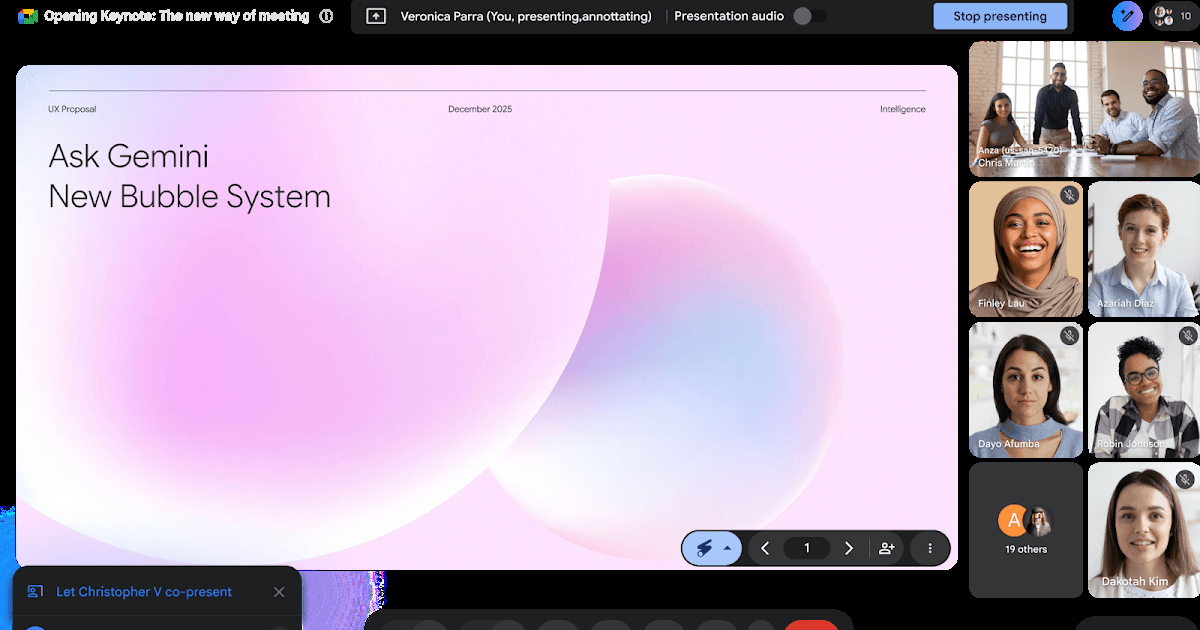Viewport: 1200px width, 630px height.
Task: Go to the previous slide
Action: (765, 548)
